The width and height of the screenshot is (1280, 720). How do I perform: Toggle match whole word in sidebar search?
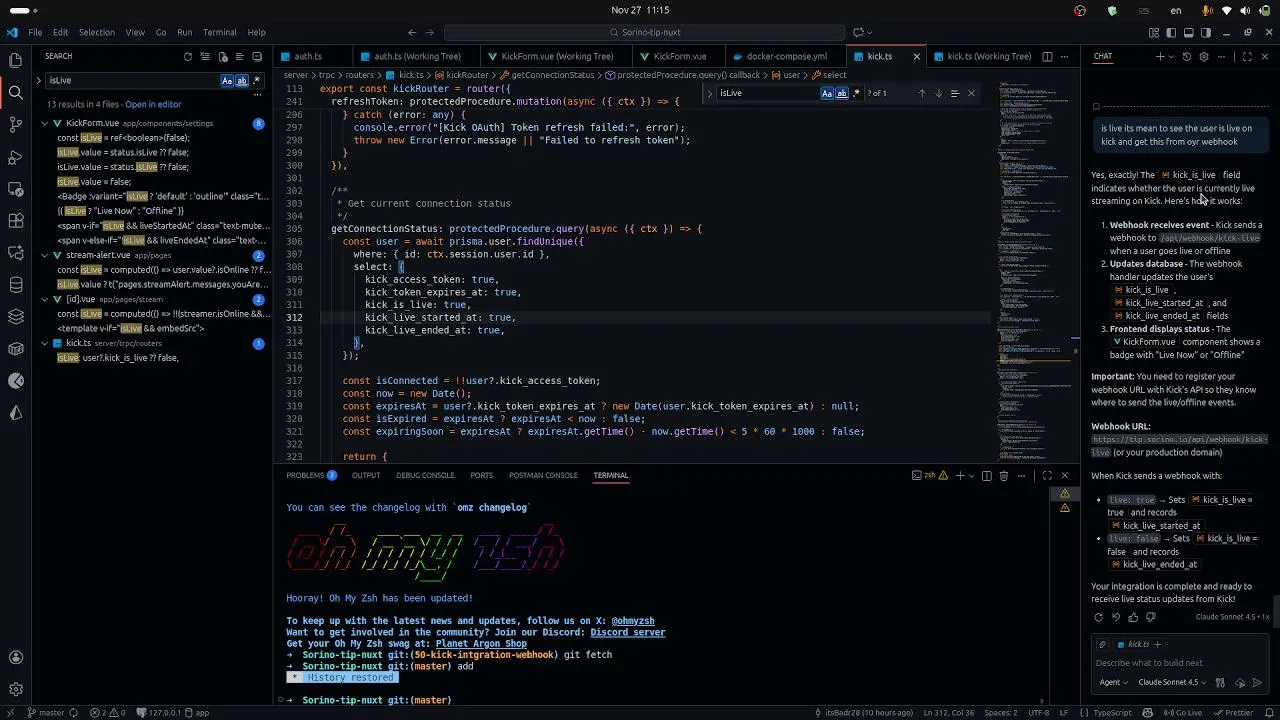click(241, 81)
